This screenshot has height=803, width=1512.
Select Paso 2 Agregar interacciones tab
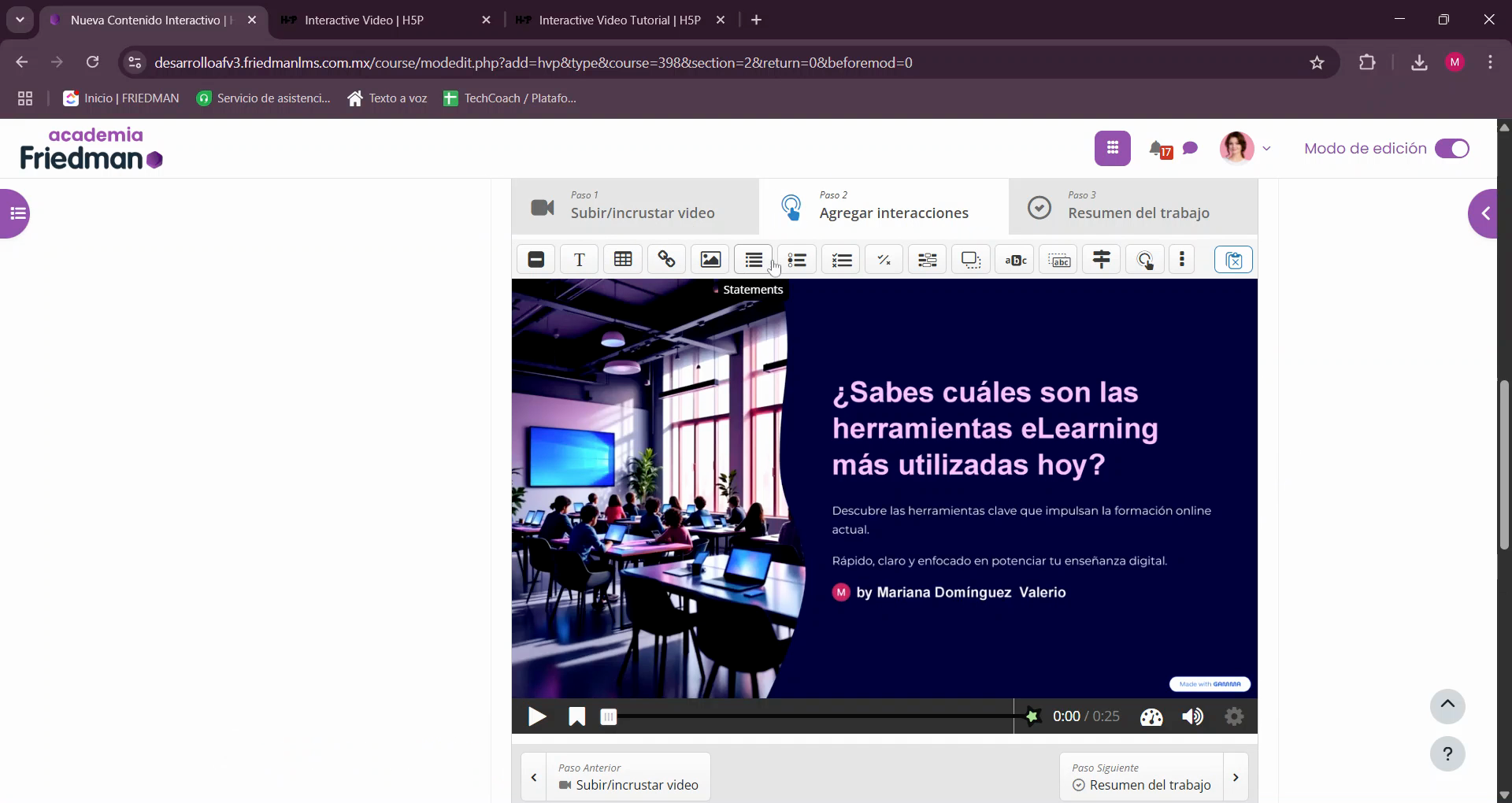[x=884, y=206]
